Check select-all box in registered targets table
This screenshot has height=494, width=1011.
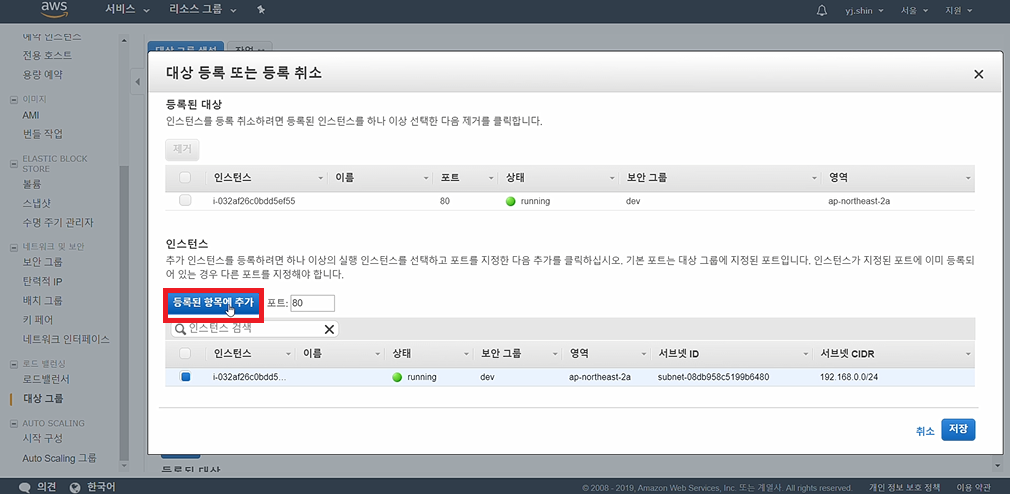[185, 177]
